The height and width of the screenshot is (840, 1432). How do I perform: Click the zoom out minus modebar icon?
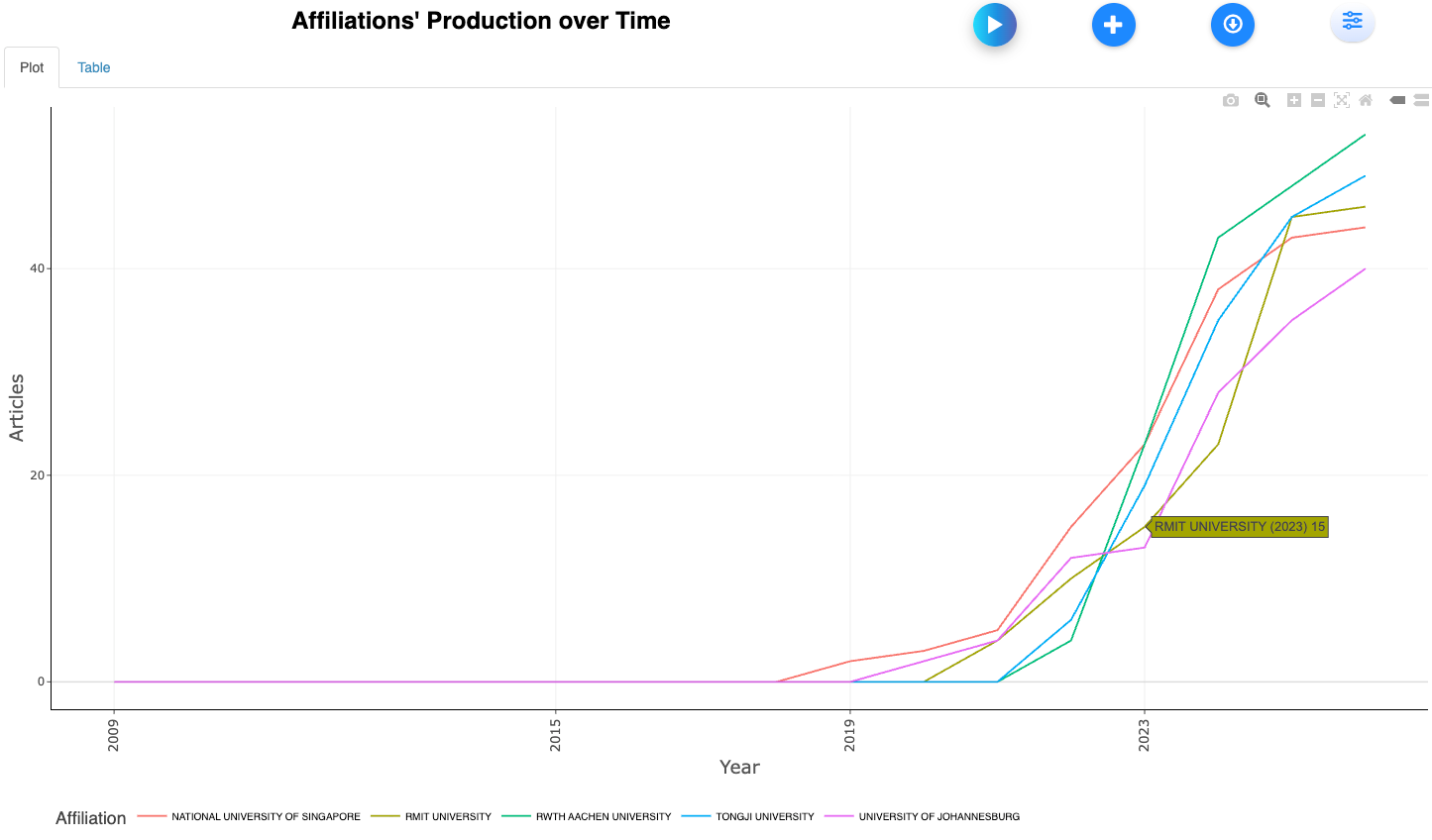(1317, 100)
